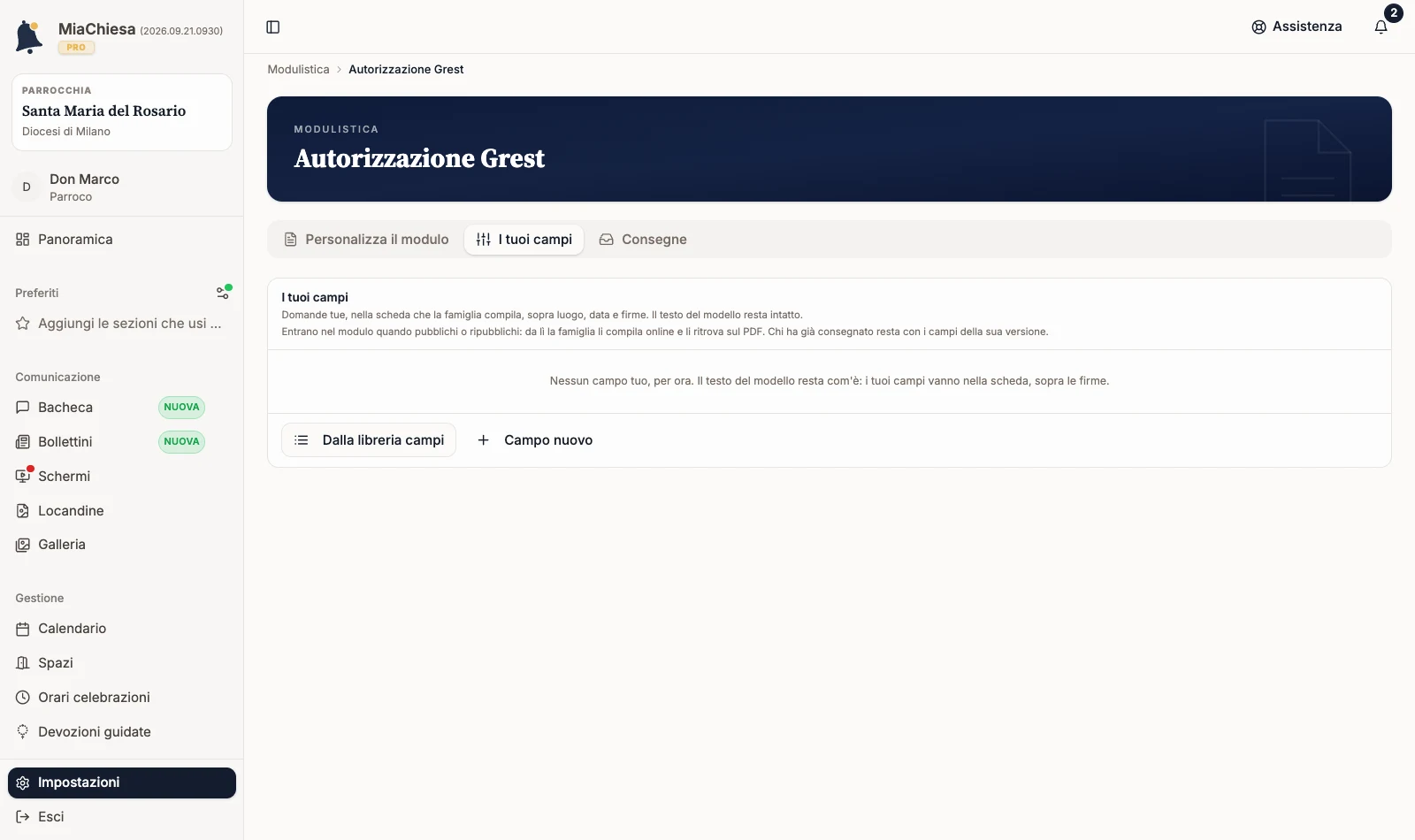The width and height of the screenshot is (1415, 840).
Task: Click the Calendario calendar icon
Action: [x=23, y=629]
